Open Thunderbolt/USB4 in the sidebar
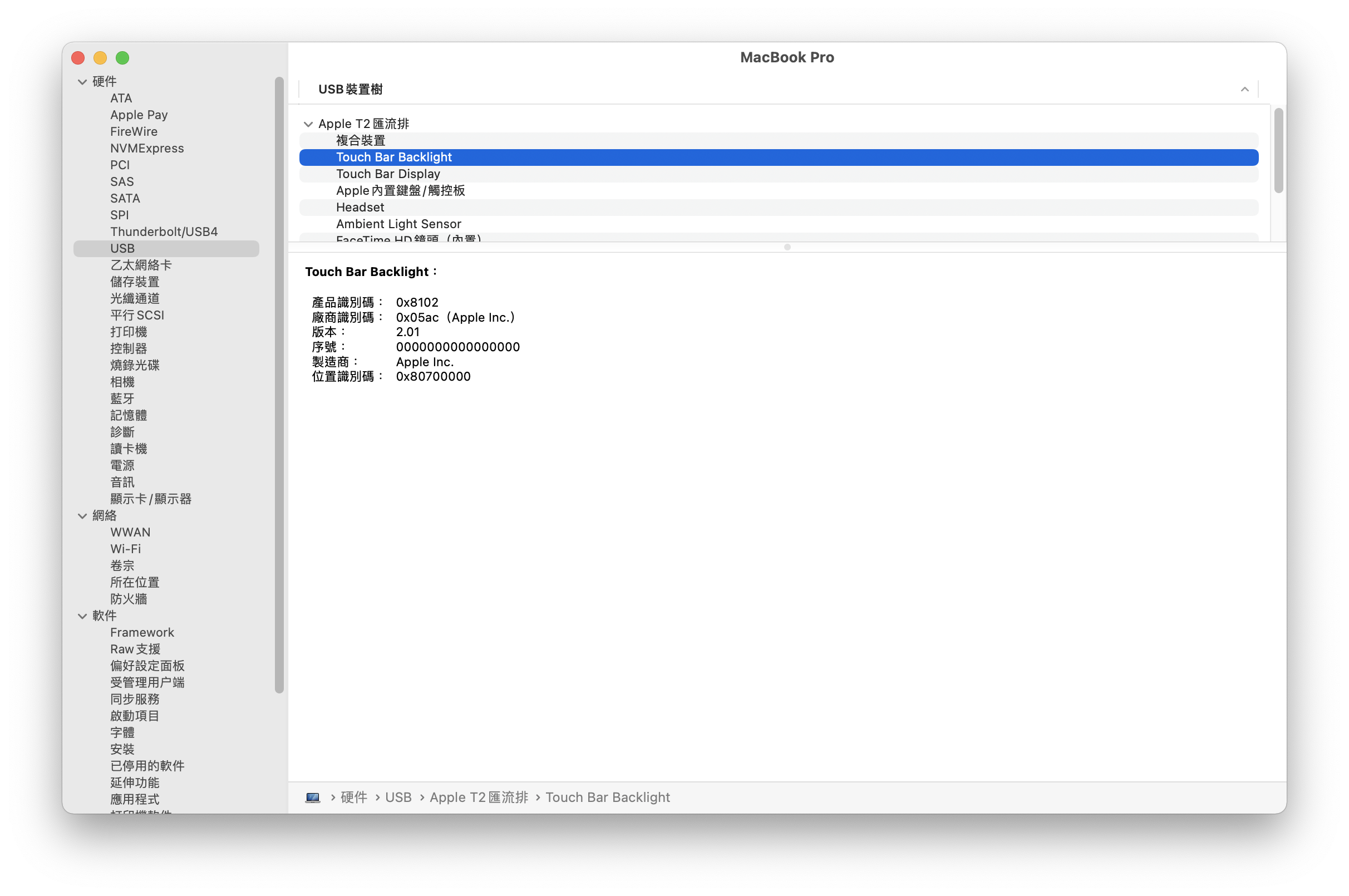Image resolution: width=1349 pixels, height=896 pixels. click(x=164, y=232)
